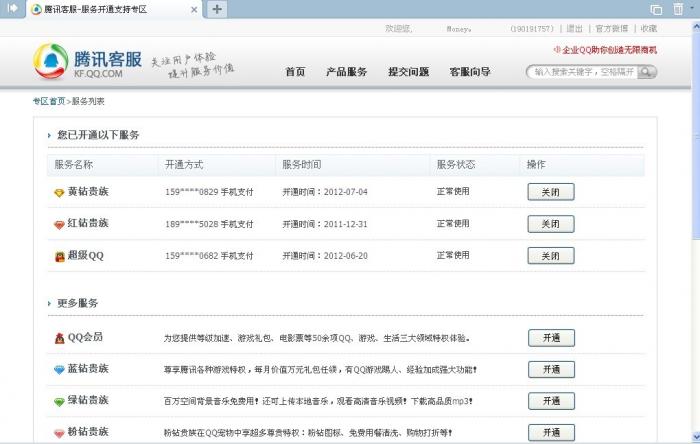Open the tab bar dropdown arrow at far right
This screenshot has width=700, height=444.
(692, 8)
